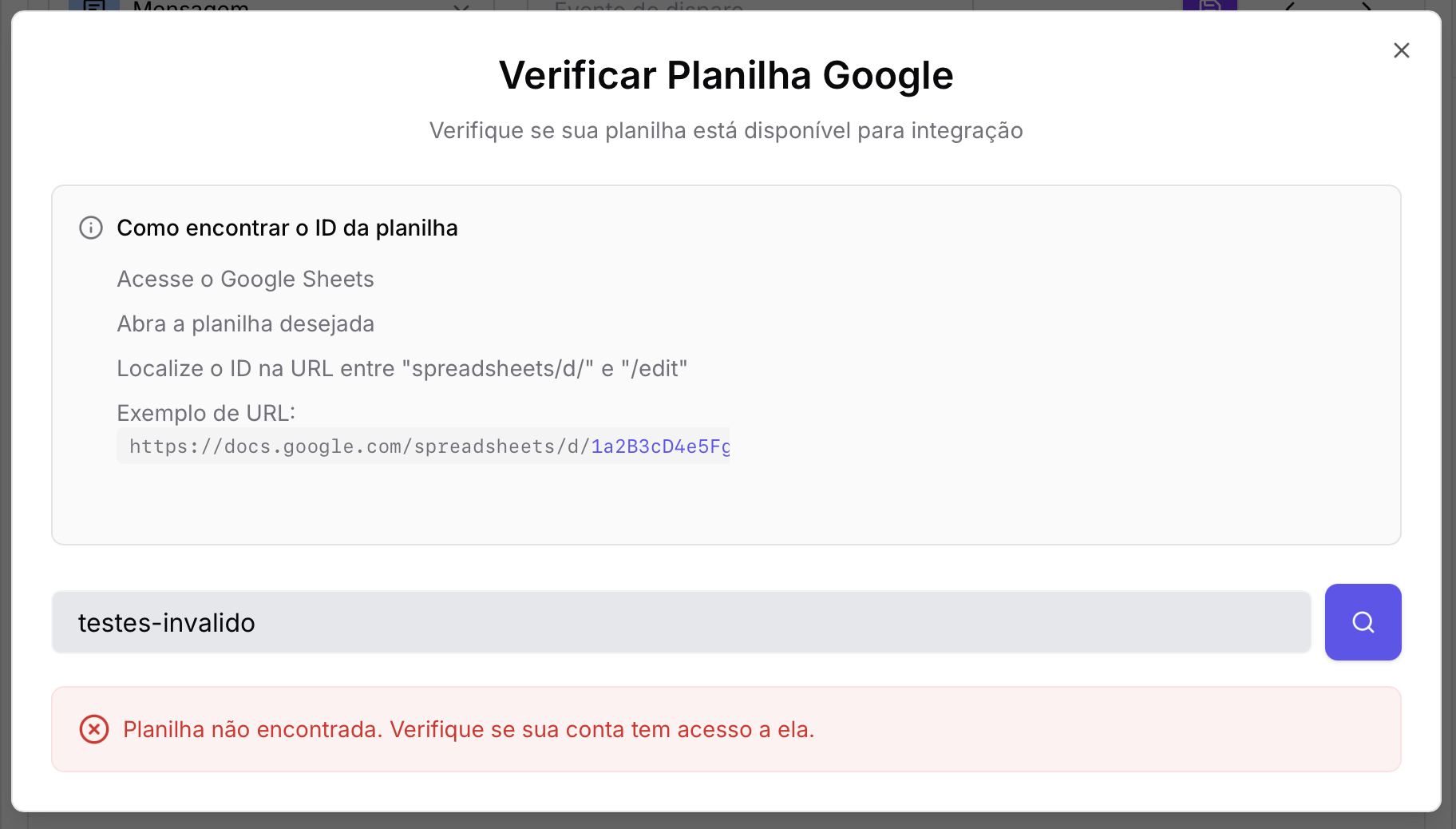
Task: Click the 'Como encontrar o ID da planilha' heading
Action: [287, 228]
